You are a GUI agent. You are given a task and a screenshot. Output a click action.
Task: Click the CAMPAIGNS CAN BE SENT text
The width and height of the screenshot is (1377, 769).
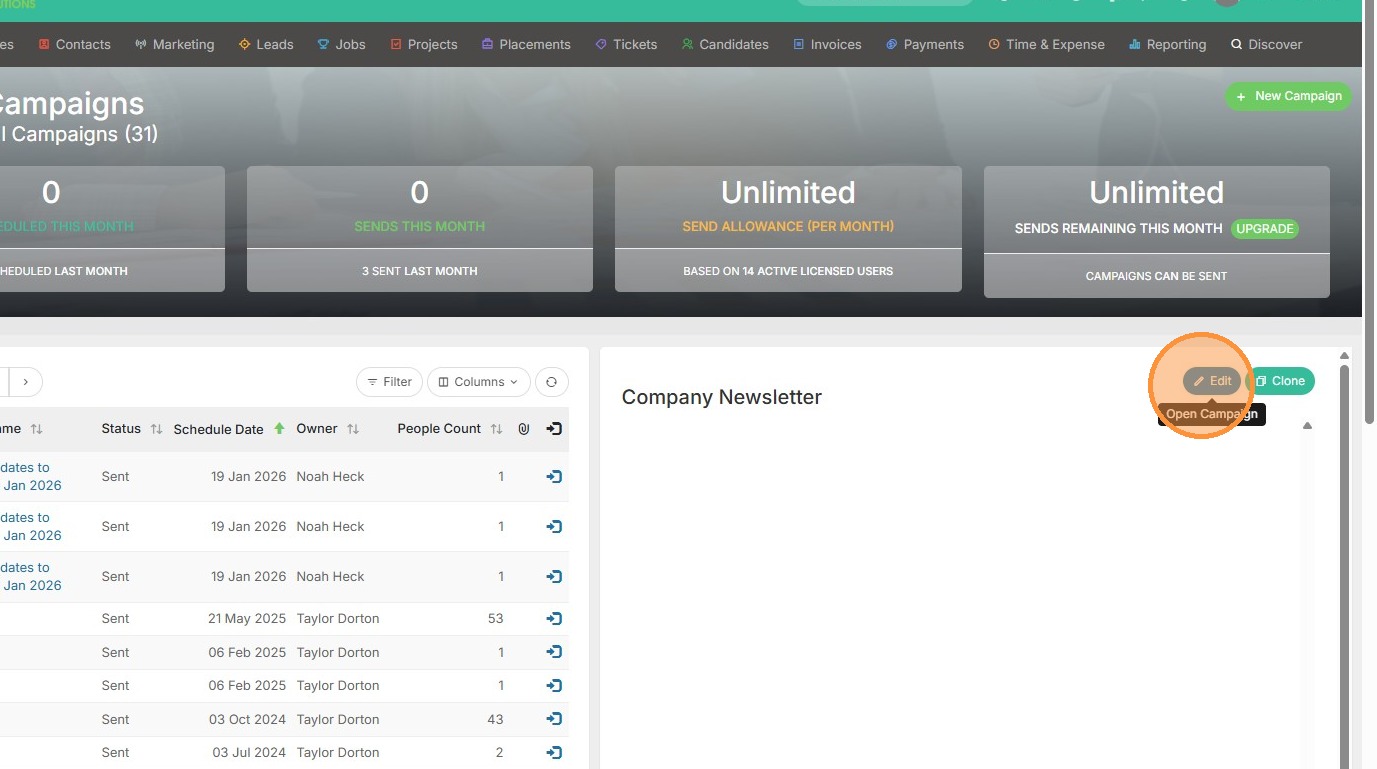1157,276
